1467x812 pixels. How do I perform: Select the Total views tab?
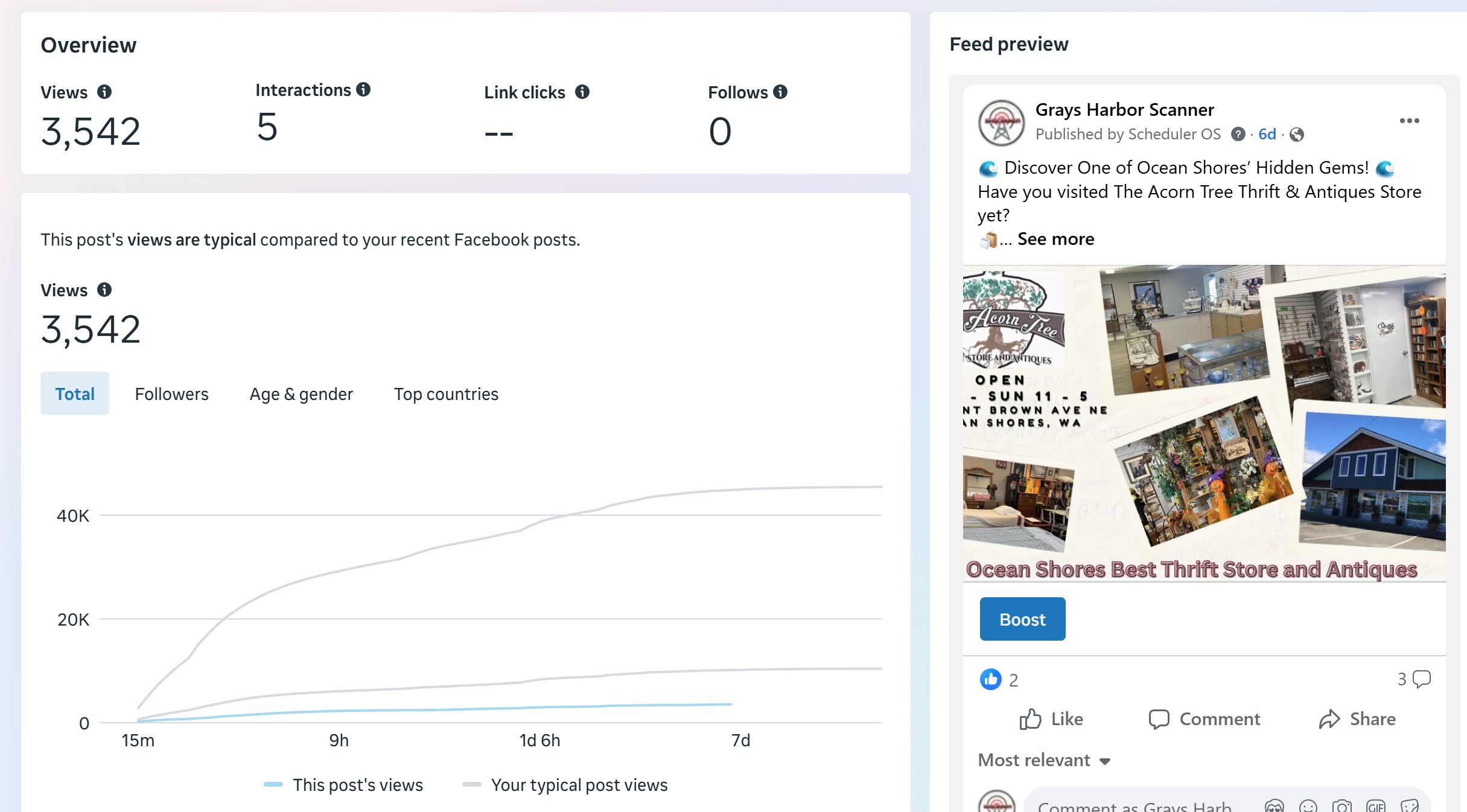[x=75, y=394]
